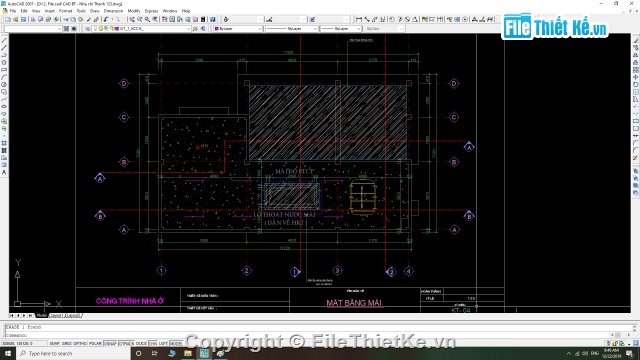This screenshot has height=360, width=640.
Task: Click the Undo arrow icon
Action: (106, 19)
